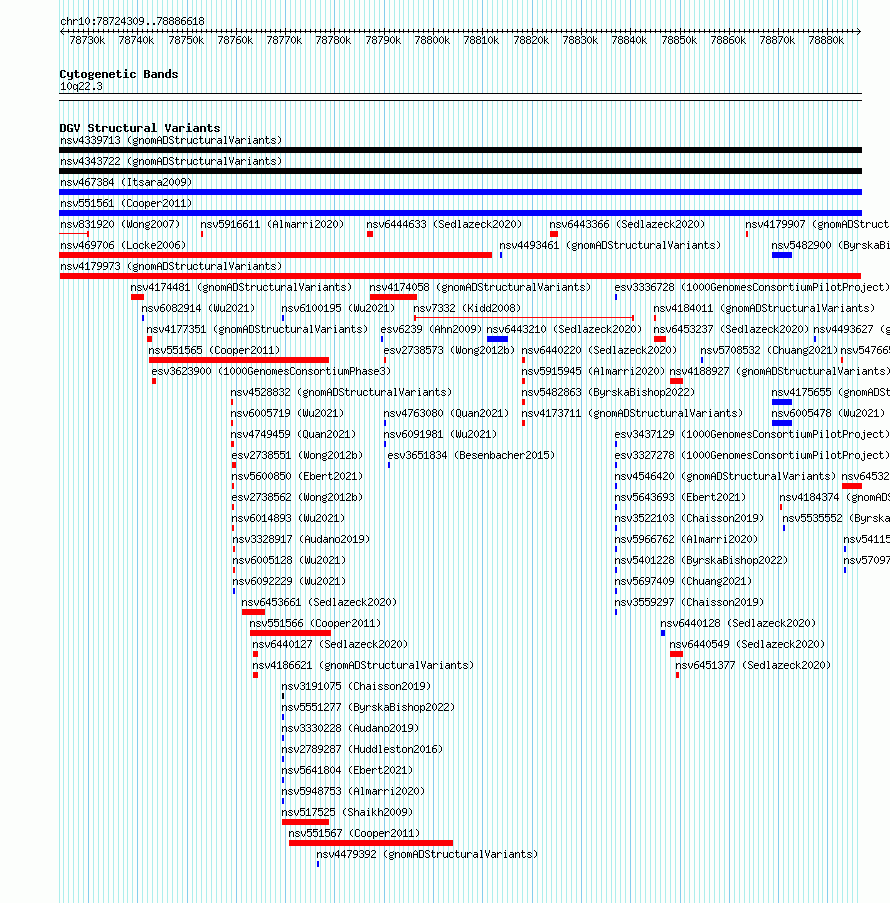Open nsv5482863 (ByrskaBishop2022) label

(x=608, y=393)
